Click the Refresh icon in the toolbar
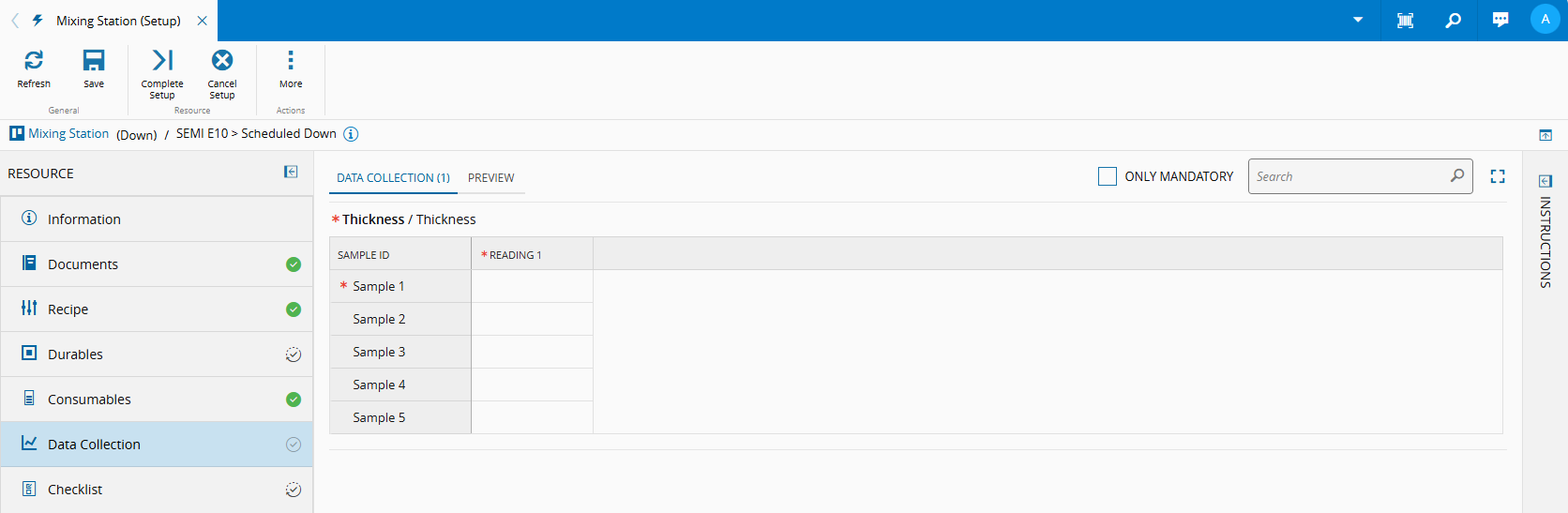This screenshot has height=513, width=1568. coord(34,61)
